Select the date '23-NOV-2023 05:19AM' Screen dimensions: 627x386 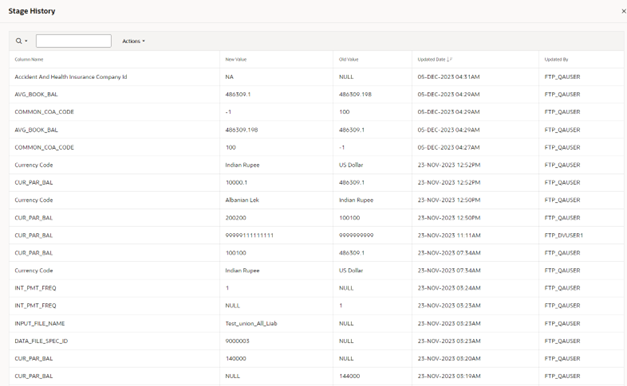[x=449, y=376]
